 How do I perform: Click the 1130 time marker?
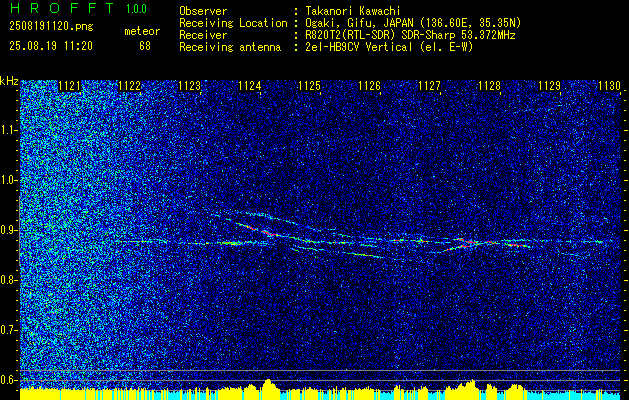coord(609,86)
